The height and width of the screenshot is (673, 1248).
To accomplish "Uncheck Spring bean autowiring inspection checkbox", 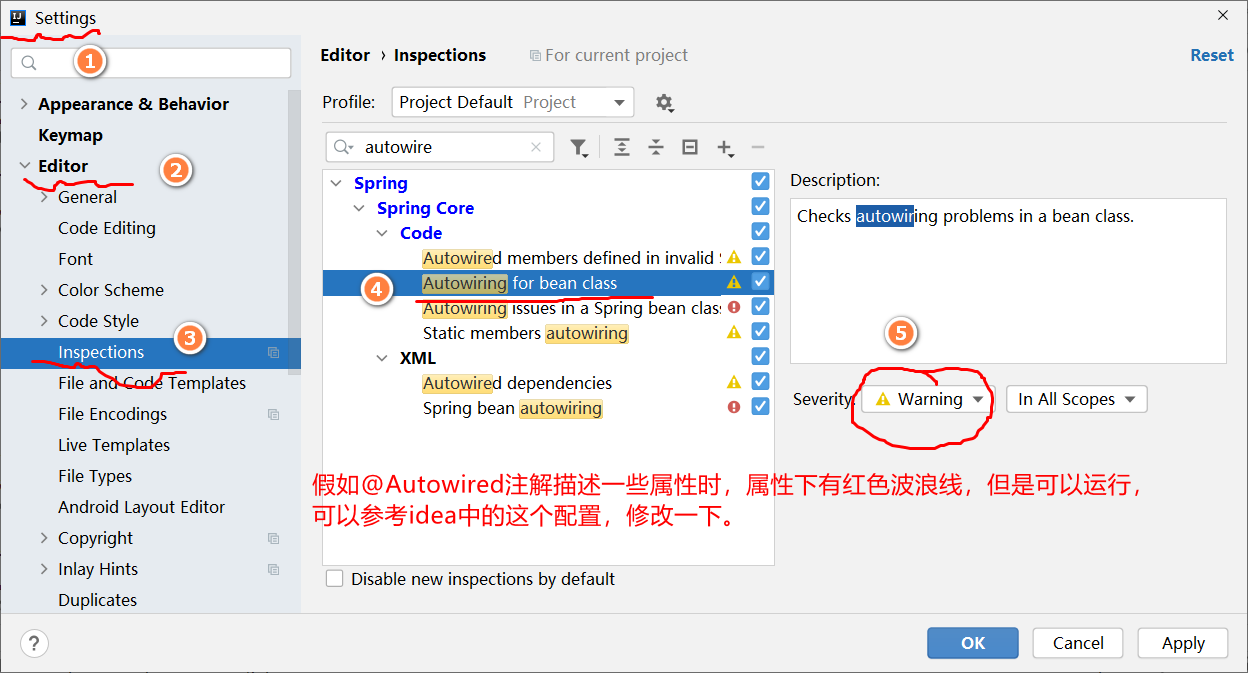I will click(x=760, y=407).
